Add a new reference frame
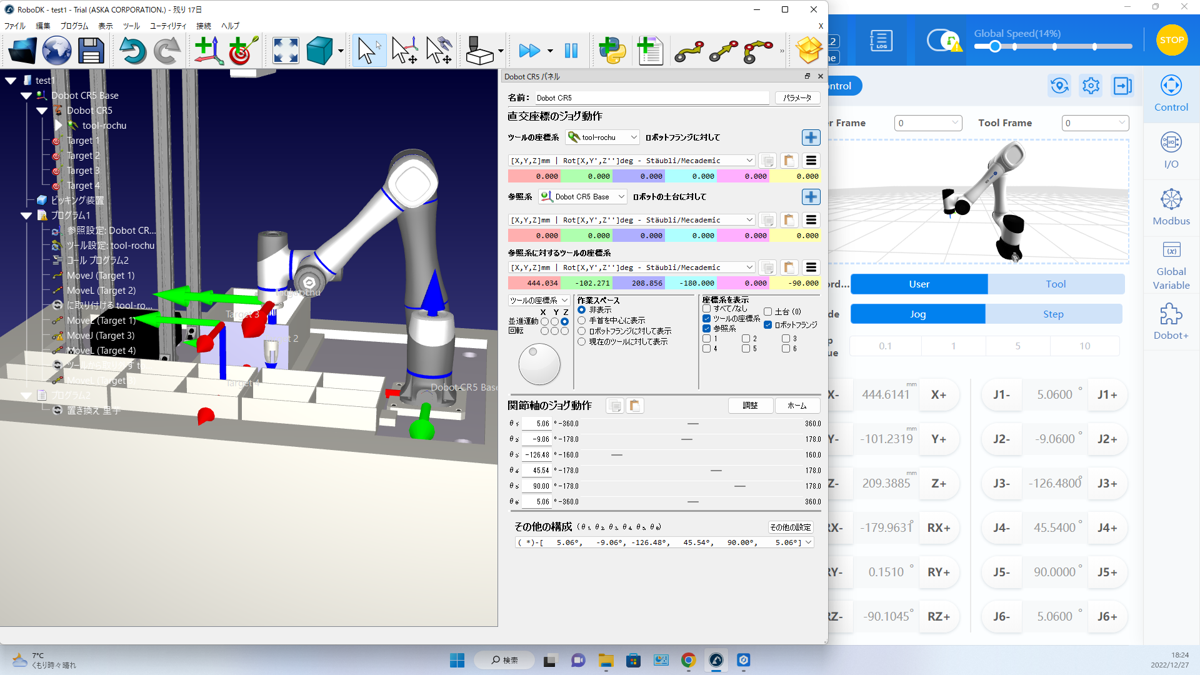The width and height of the screenshot is (1200, 675). [207, 50]
